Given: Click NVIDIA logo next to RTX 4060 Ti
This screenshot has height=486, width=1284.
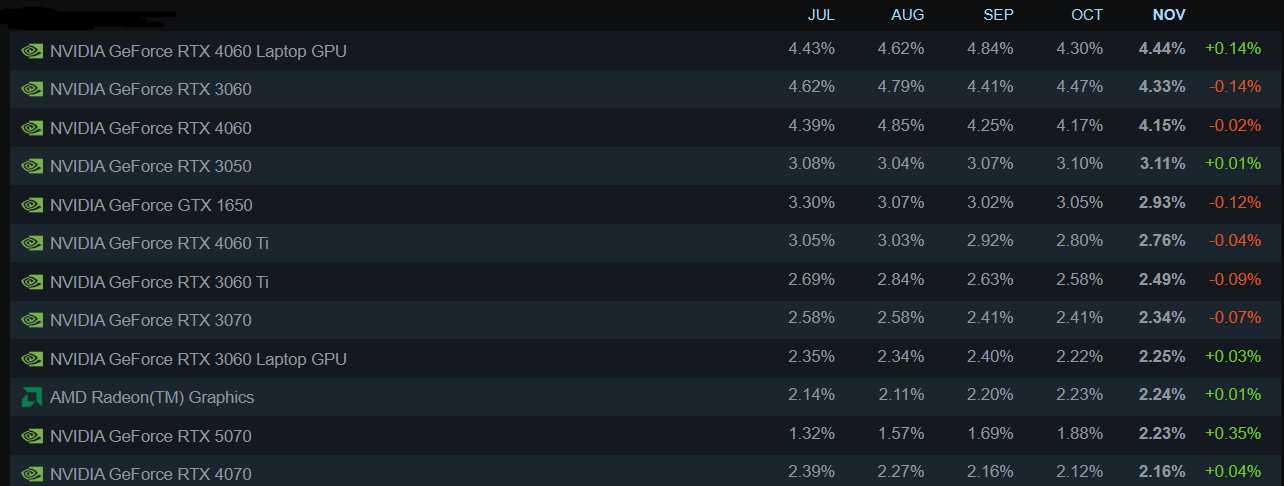Looking at the screenshot, I should 32,243.
